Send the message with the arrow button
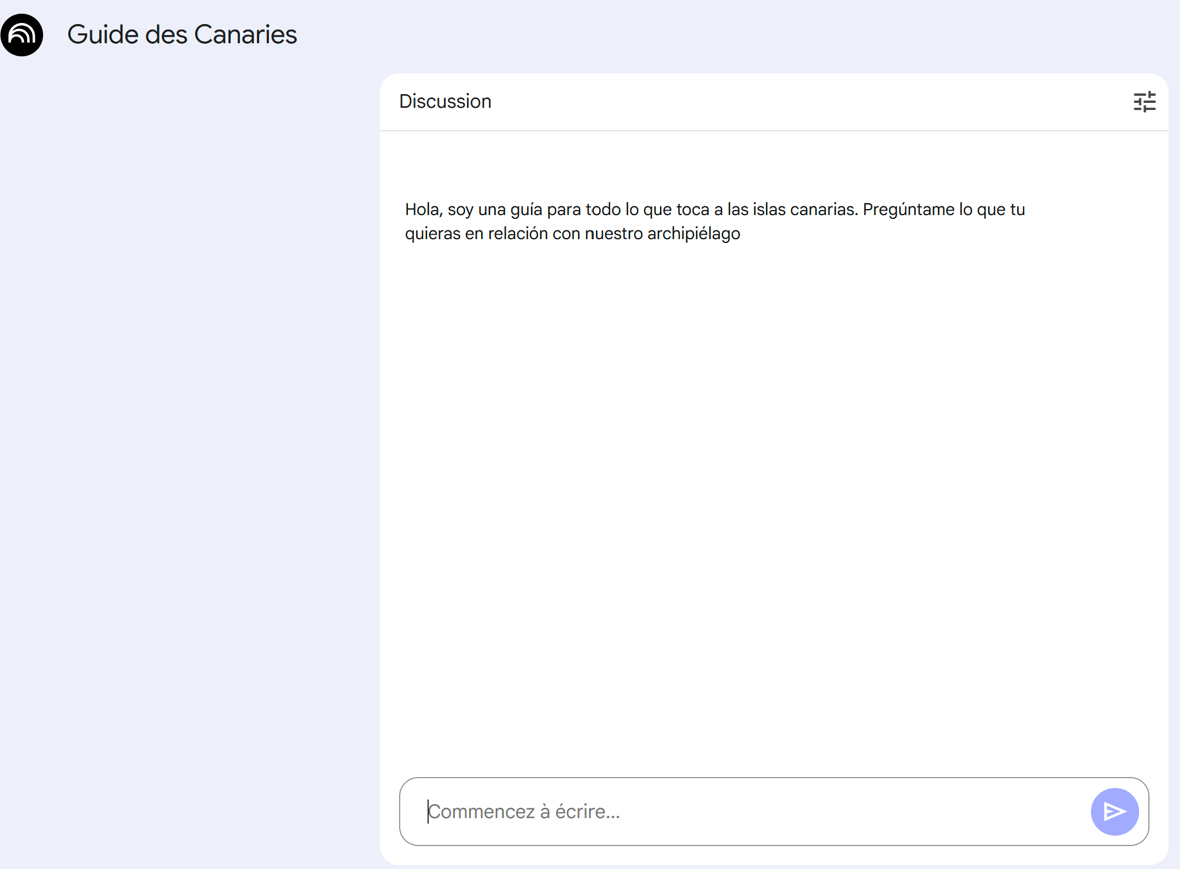Image resolution: width=1180 pixels, height=869 pixels. [1114, 811]
